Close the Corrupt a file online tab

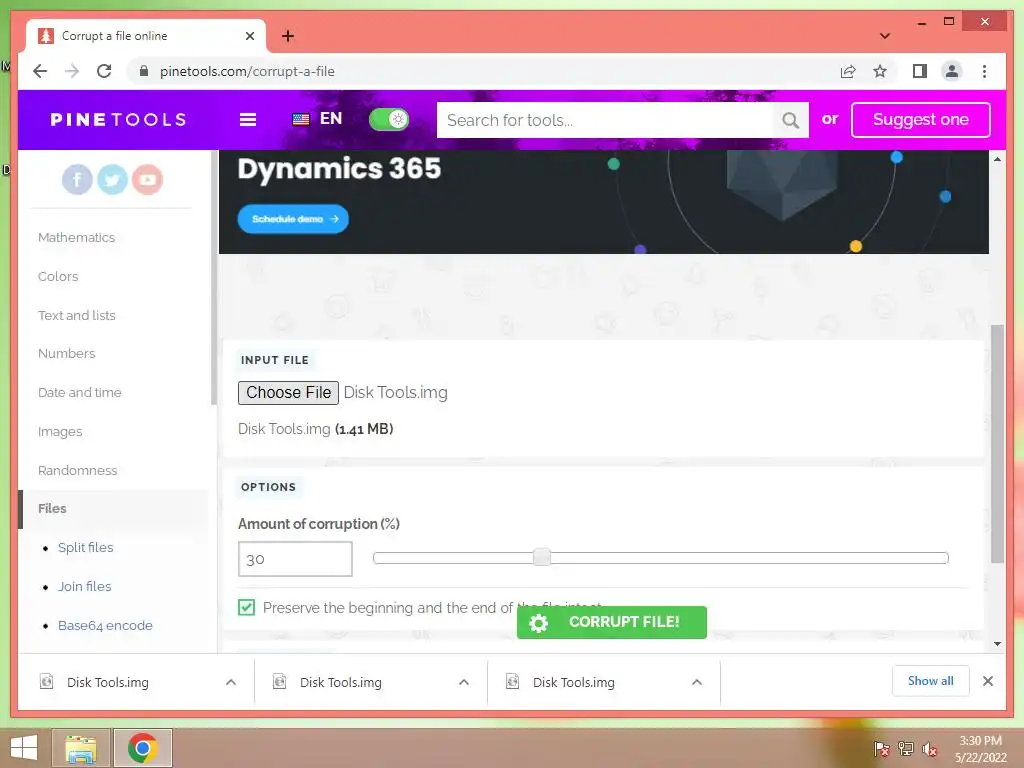coord(249,36)
